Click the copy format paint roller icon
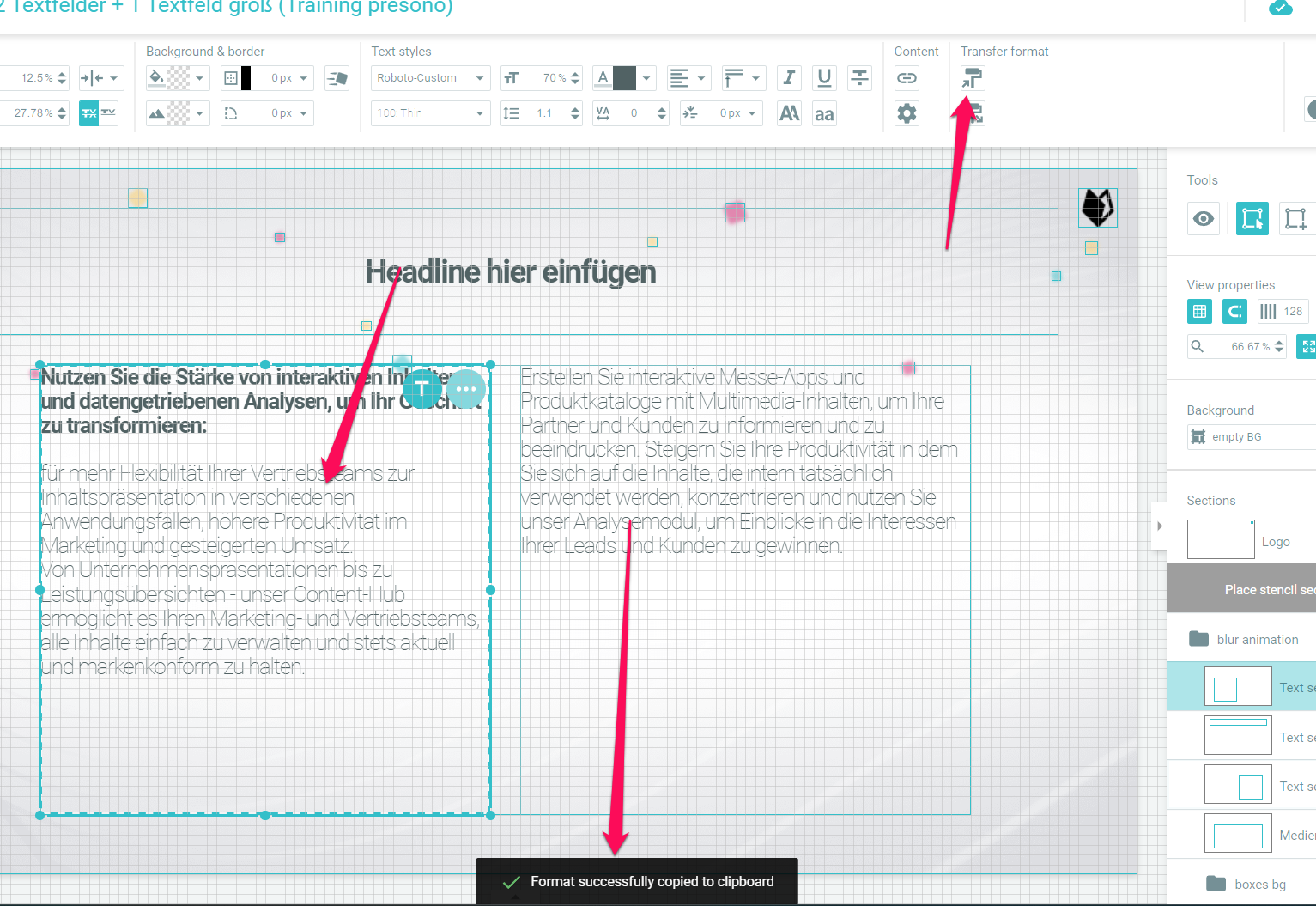Screen dimensions: 1316x906 tap(972, 78)
